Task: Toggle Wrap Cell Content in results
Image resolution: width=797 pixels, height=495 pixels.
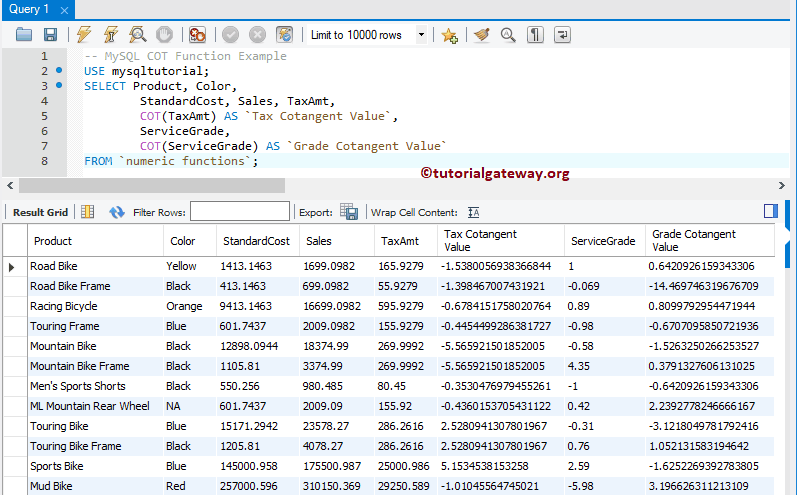Action: [x=474, y=212]
